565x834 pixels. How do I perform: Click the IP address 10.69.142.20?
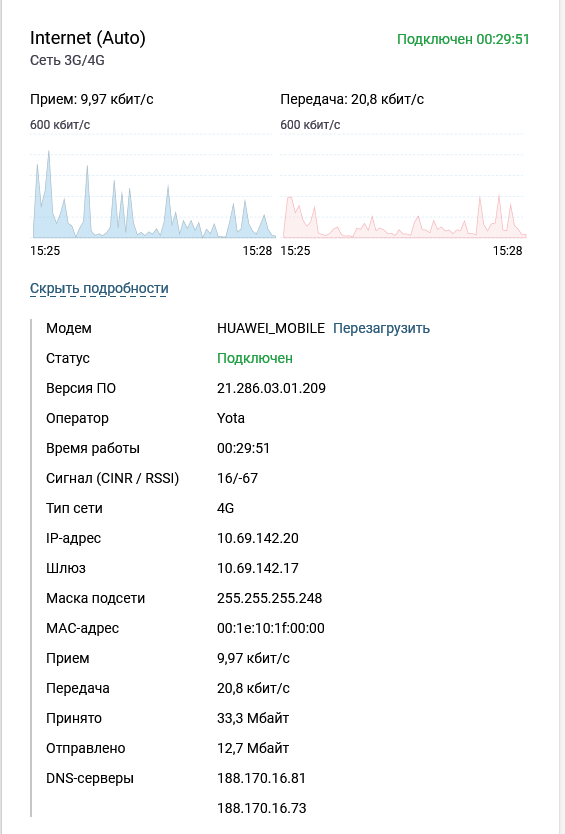point(257,538)
